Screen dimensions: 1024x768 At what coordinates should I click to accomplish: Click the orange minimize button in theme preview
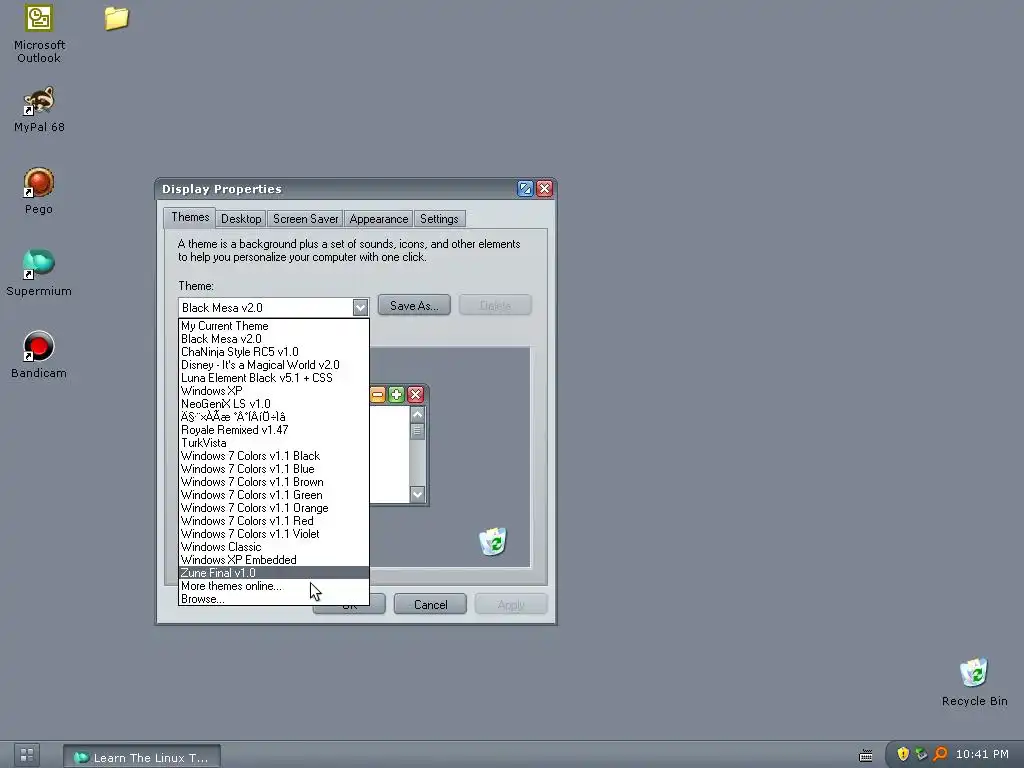377,394
